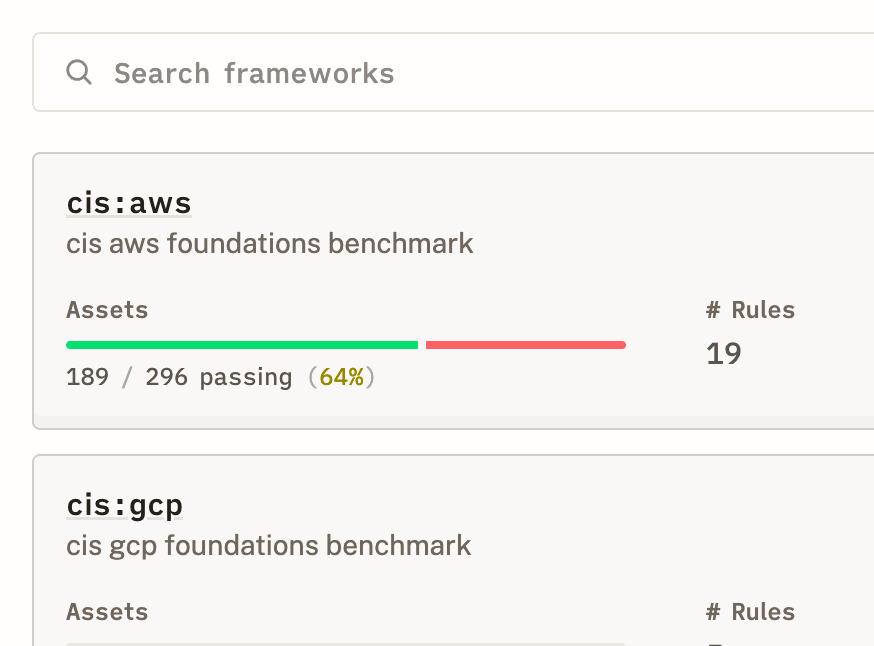Click the Assets label in cis:gcp card

[107, 612]
